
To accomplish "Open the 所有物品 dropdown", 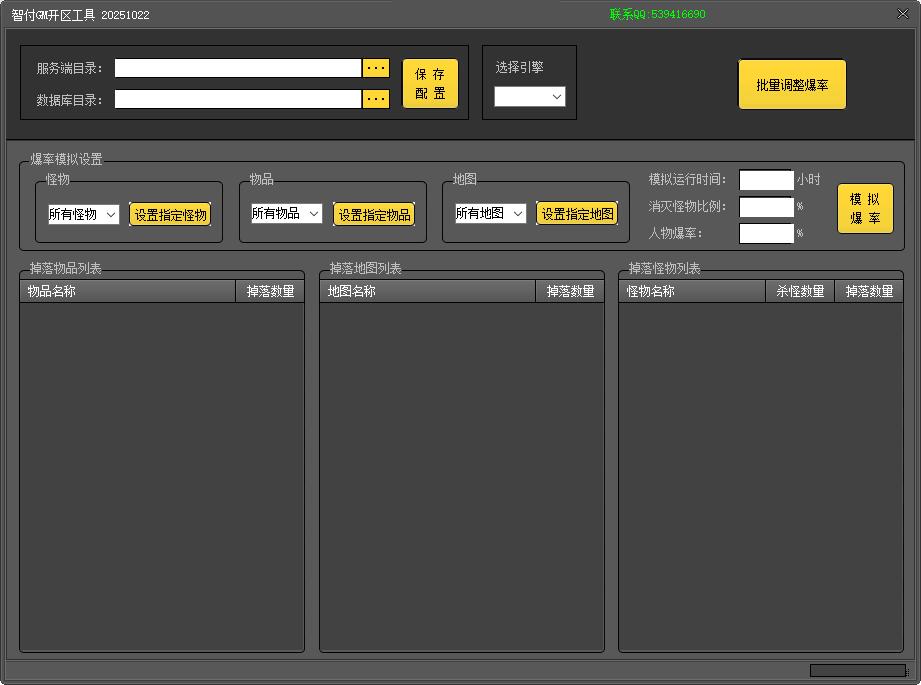I will [x=287, y=213].
